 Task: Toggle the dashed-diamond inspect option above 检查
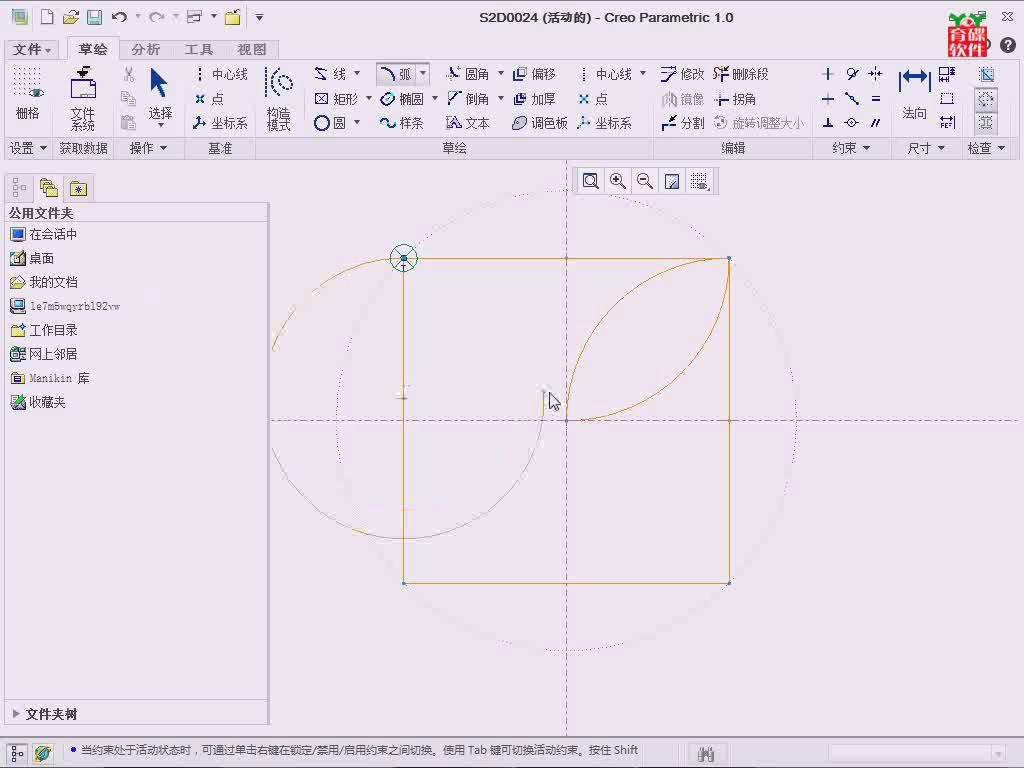(986, 99)
